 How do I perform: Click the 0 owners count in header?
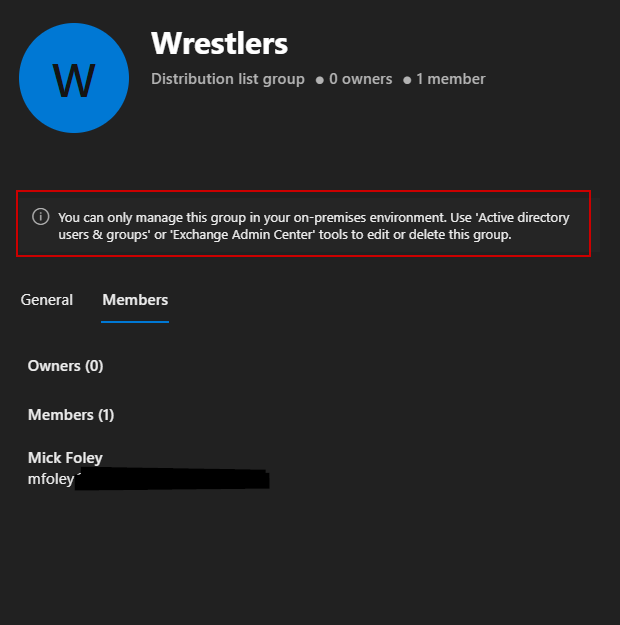click(x=361, y=79)
